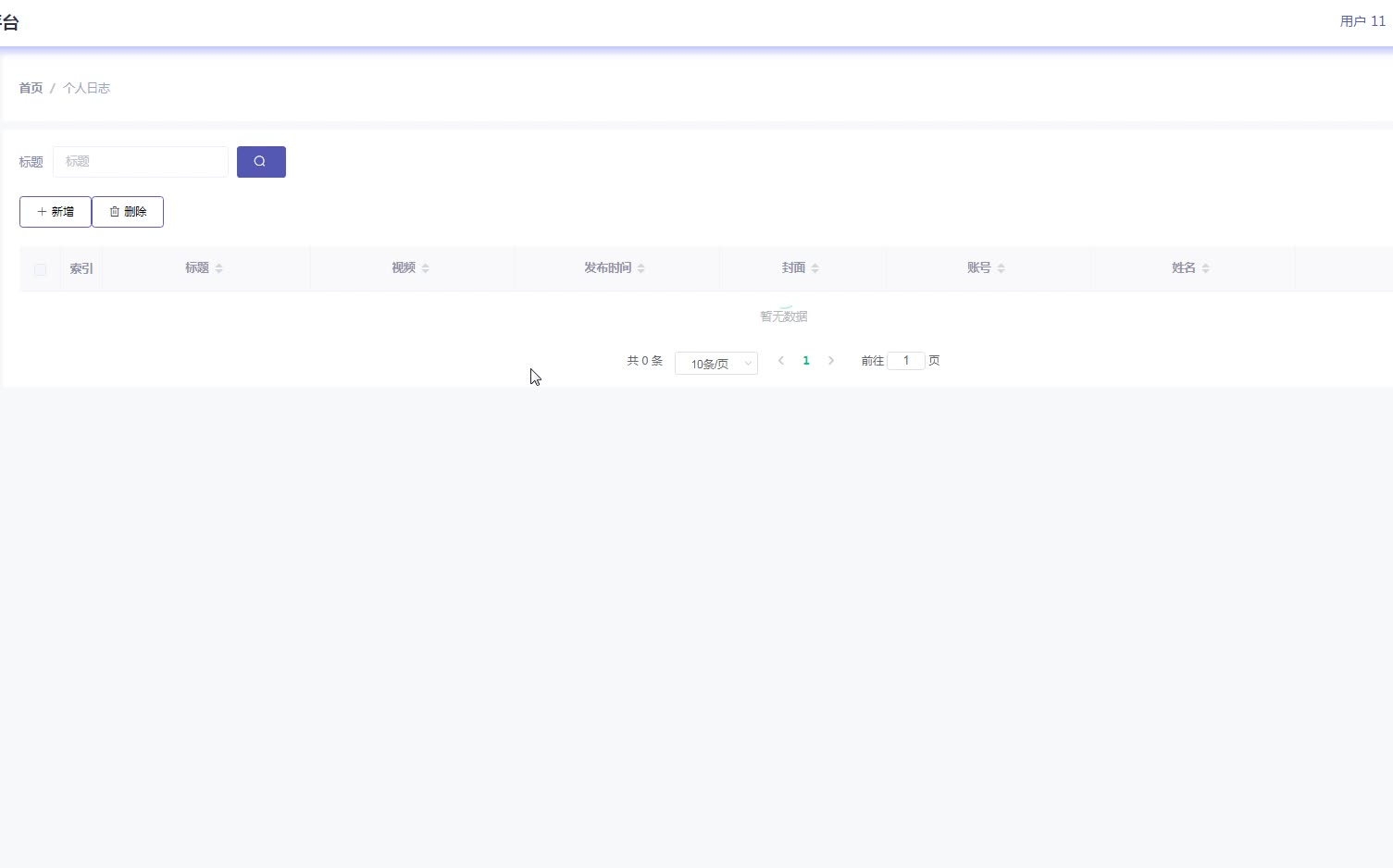1393x868 pixels.
Task: Click the 暂无数据 empty table message
Action: click(x=784, y=316)
